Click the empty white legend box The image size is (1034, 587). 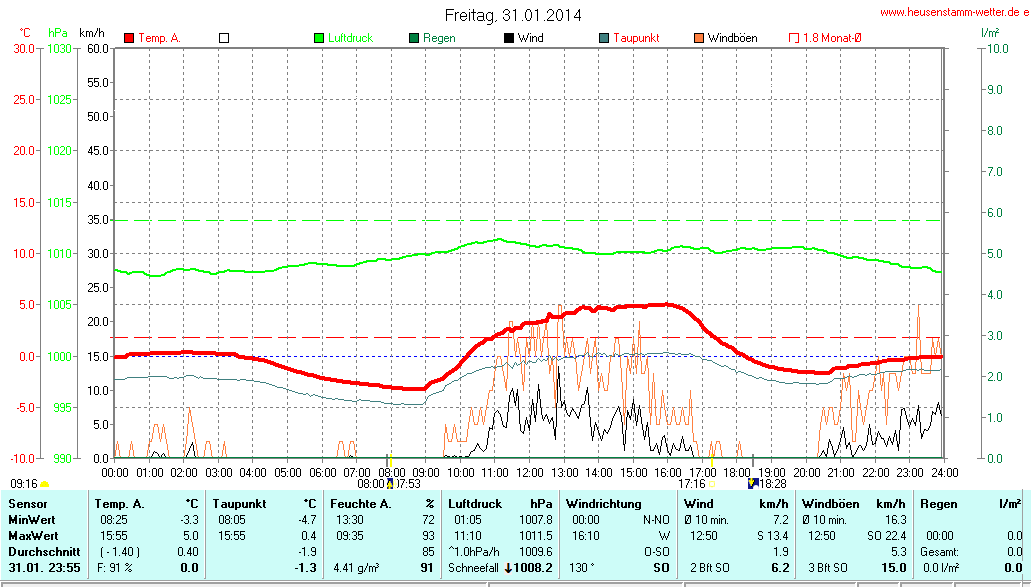[x=224, y=38]
